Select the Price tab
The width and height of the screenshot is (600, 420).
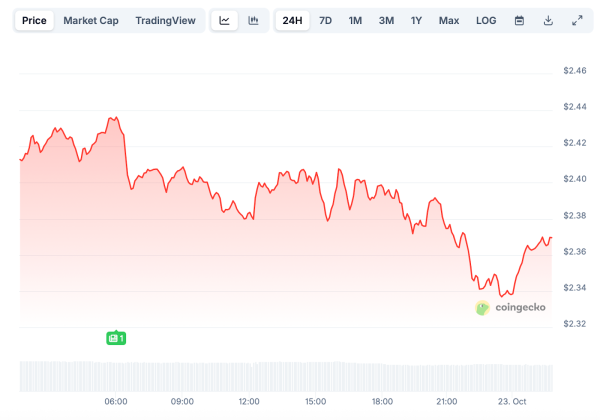pos(34,20)
